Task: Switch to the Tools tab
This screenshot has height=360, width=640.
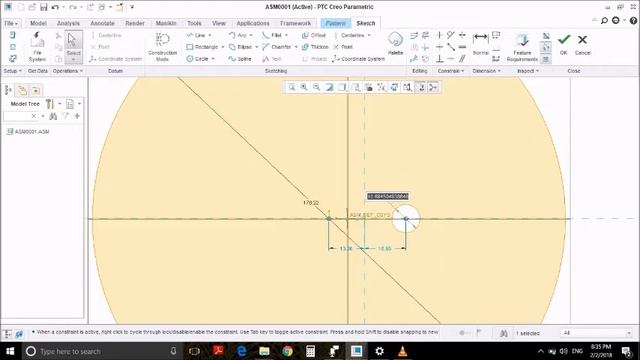Action: coord(194,23)
